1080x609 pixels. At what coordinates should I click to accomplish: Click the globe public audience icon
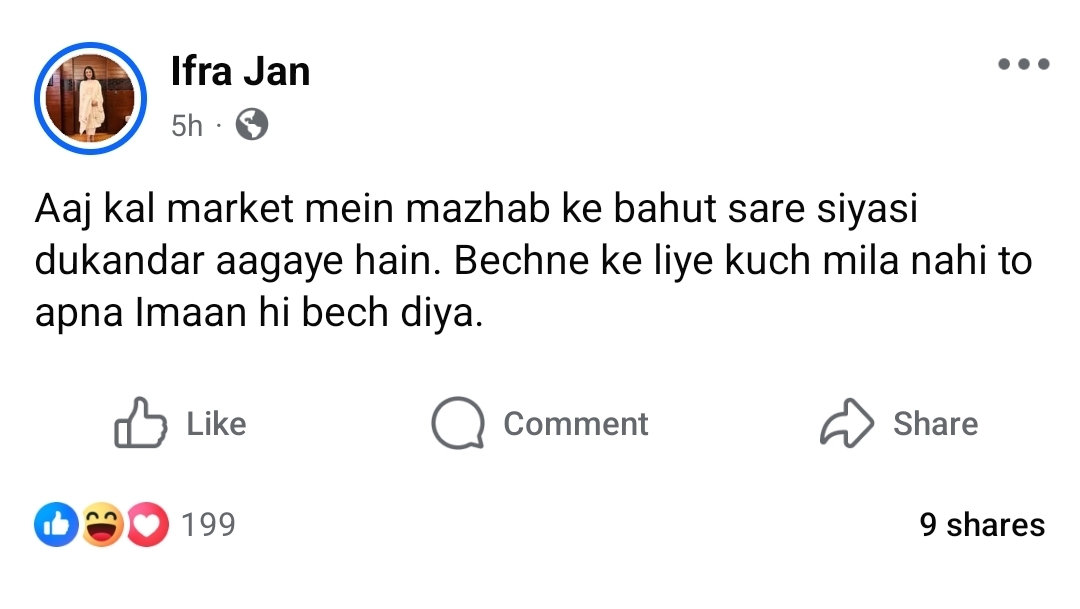click(251, 125)
